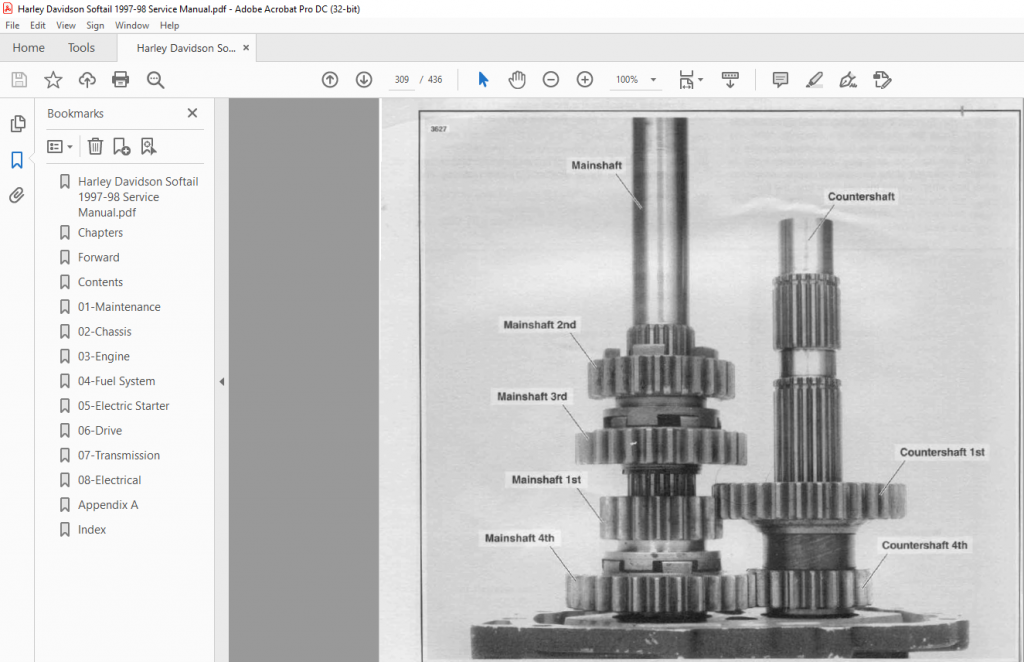Toggle the Bookmarks side panel icon

click(17, 160)
